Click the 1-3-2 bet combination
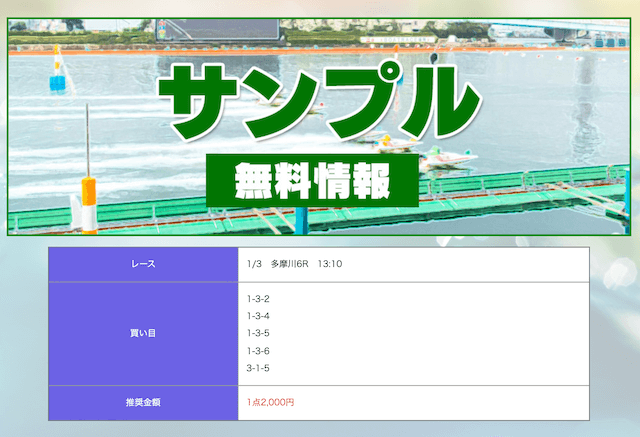Image resolution: width=640 pixels, height=437 pixels. click(x=258, y=298)
